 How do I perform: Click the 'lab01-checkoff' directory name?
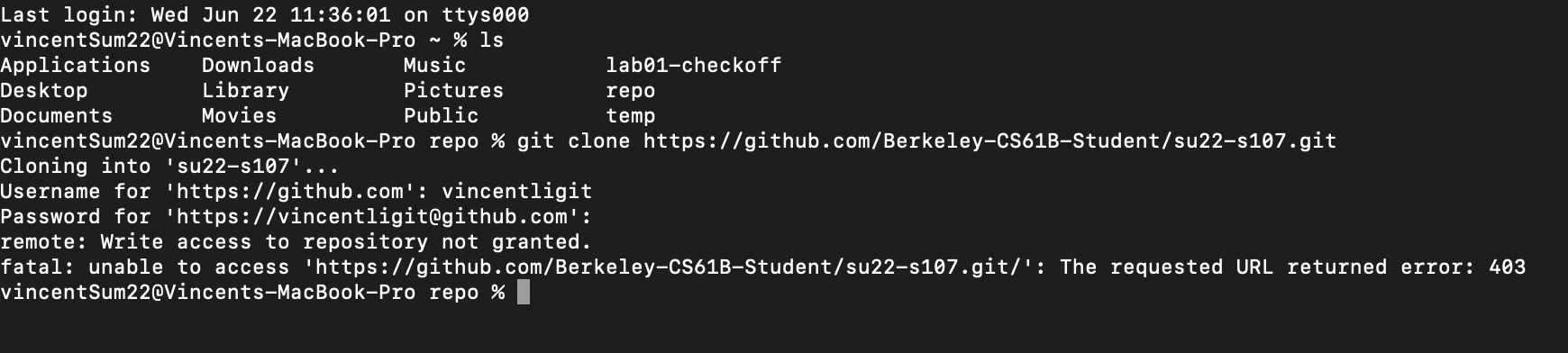tap(694, 66)
